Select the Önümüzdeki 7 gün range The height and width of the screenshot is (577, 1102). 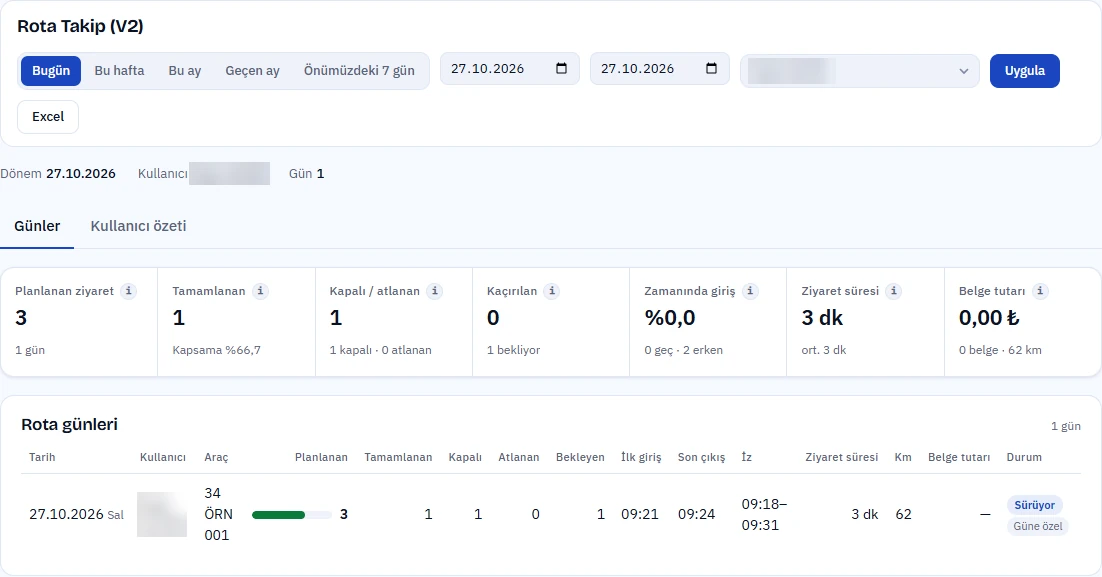pos(359,71)
